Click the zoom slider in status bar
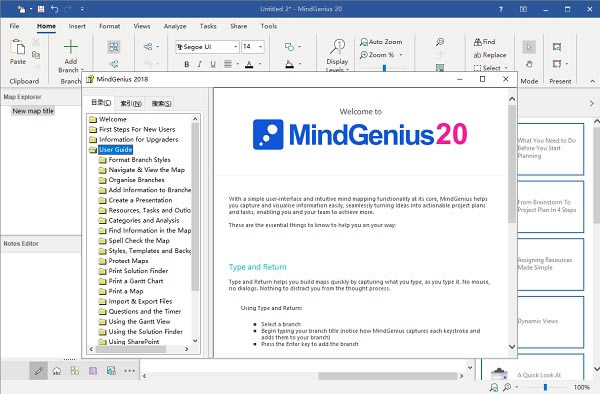Image resolution: width=600 pixels, height=394 pixels. pyautogui.click(x=545, y=387)
